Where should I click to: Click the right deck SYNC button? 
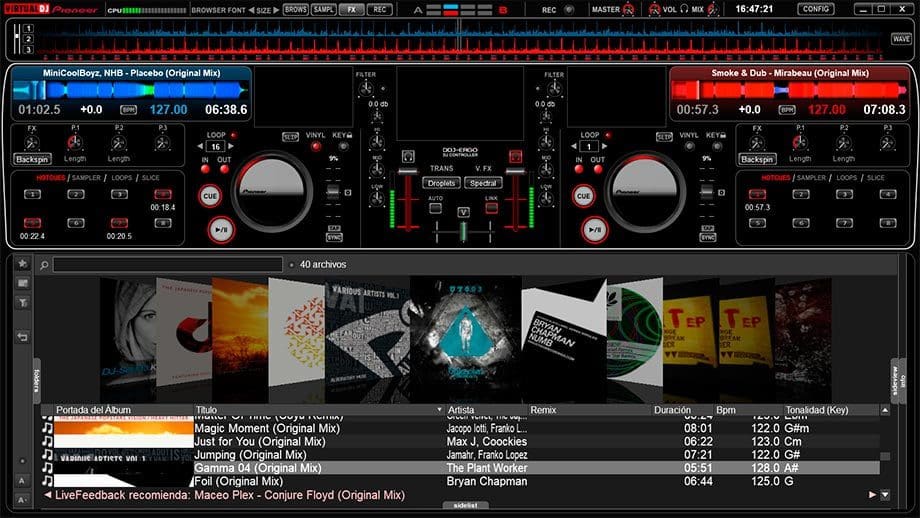point(708,238)
